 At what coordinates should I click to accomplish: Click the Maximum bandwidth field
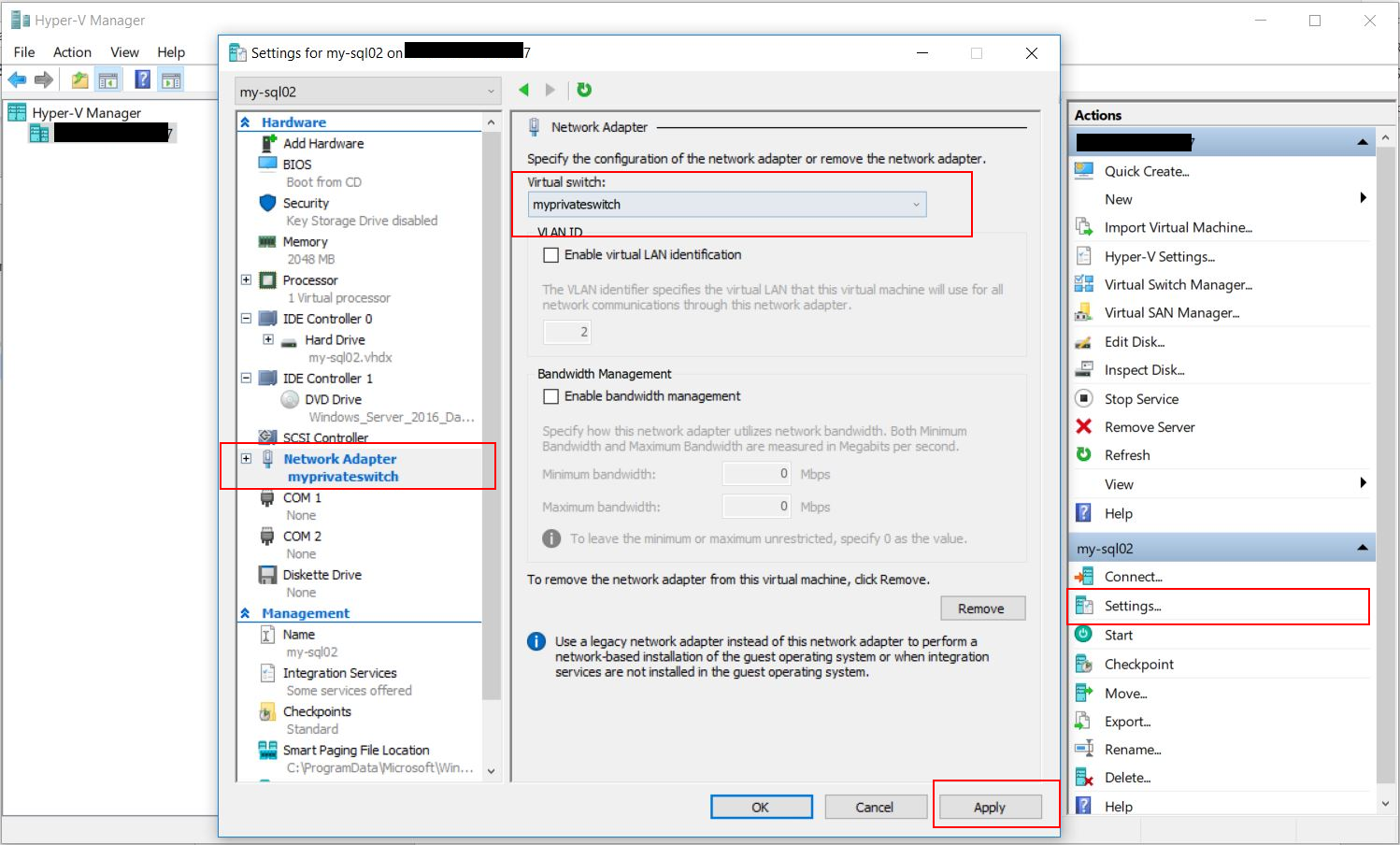pyautogui.click(x=758, y=507)
